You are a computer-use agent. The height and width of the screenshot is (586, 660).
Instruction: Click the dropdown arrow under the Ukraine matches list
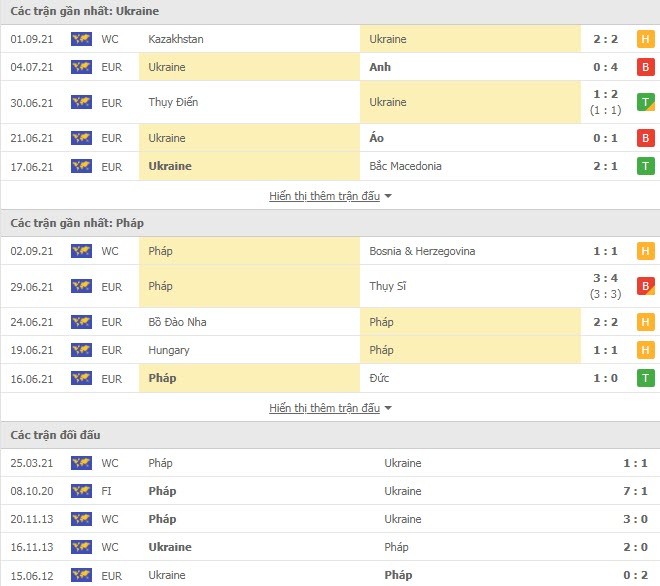(388, 196)
